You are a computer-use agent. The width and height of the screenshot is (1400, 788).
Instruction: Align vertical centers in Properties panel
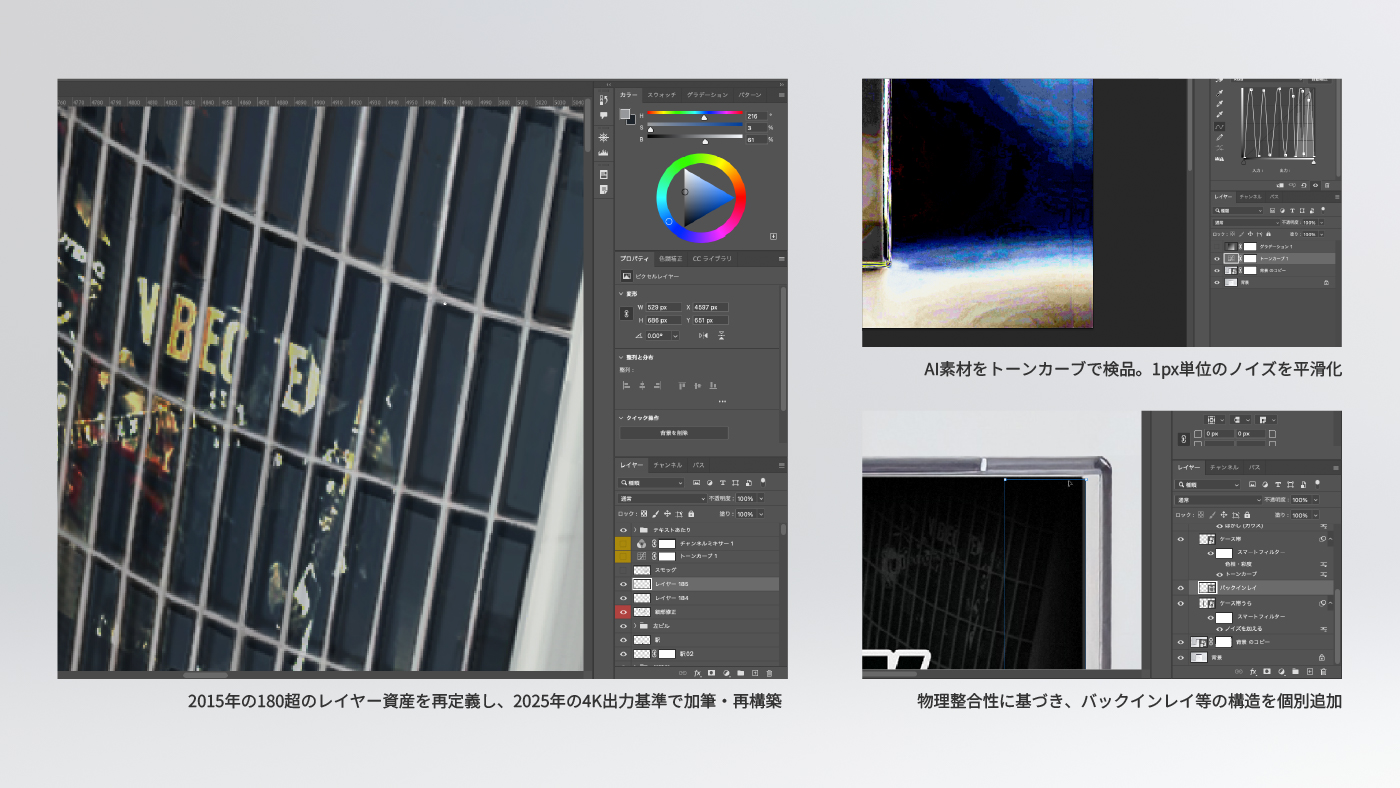(697, 385)
